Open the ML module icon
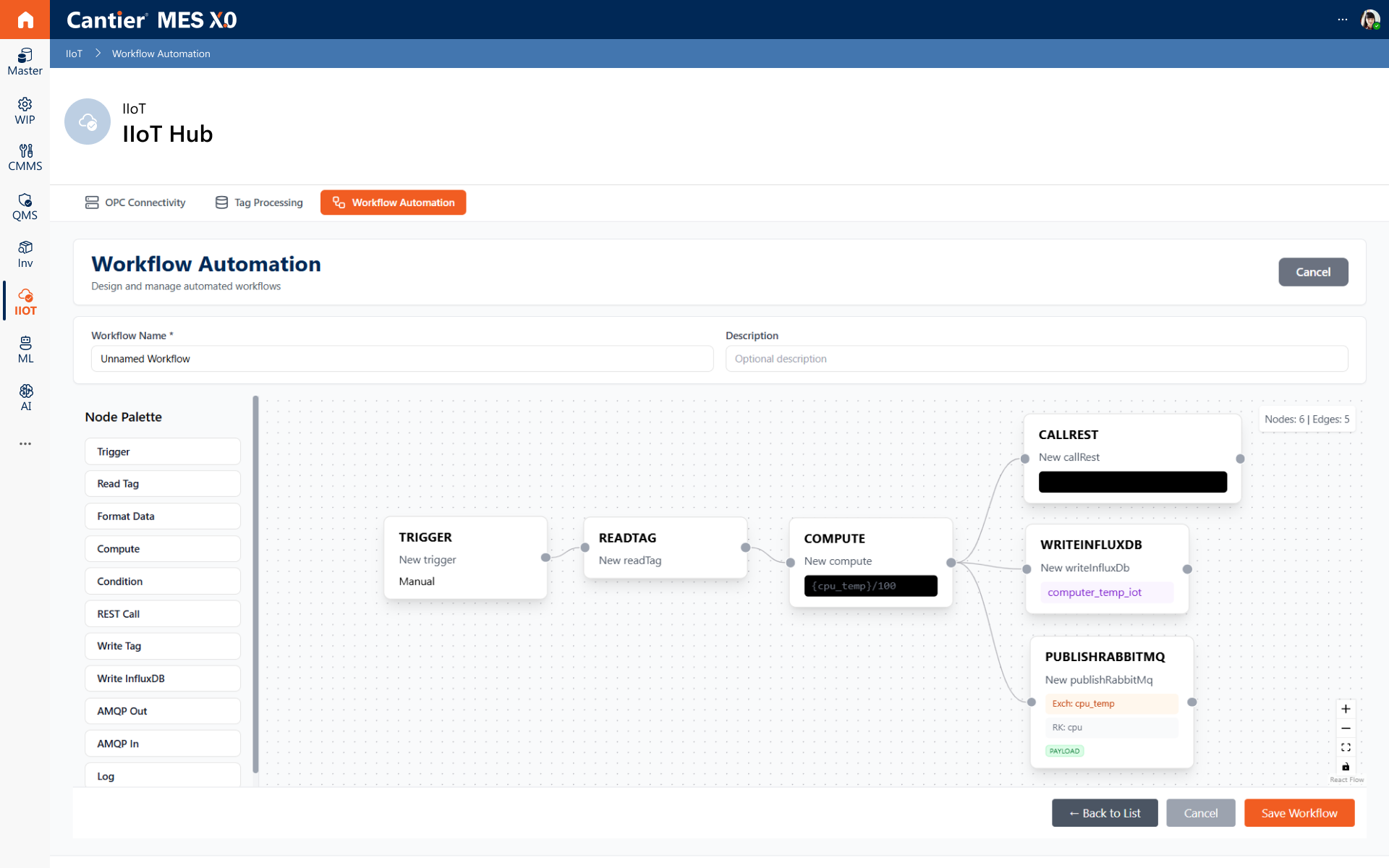1389x868 pixels. (25, 350)
